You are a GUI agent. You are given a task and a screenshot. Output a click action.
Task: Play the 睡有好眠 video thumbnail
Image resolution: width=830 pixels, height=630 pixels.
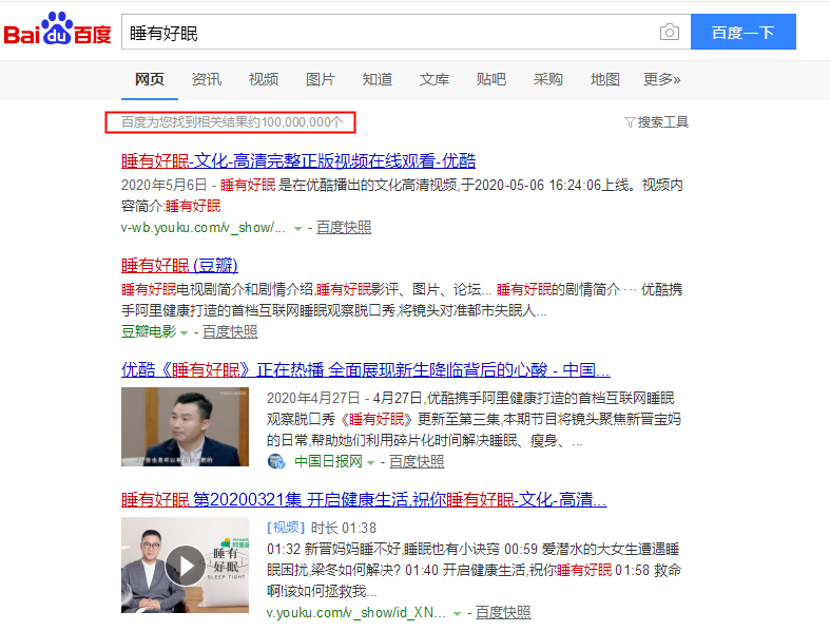(x=185, y=565)
